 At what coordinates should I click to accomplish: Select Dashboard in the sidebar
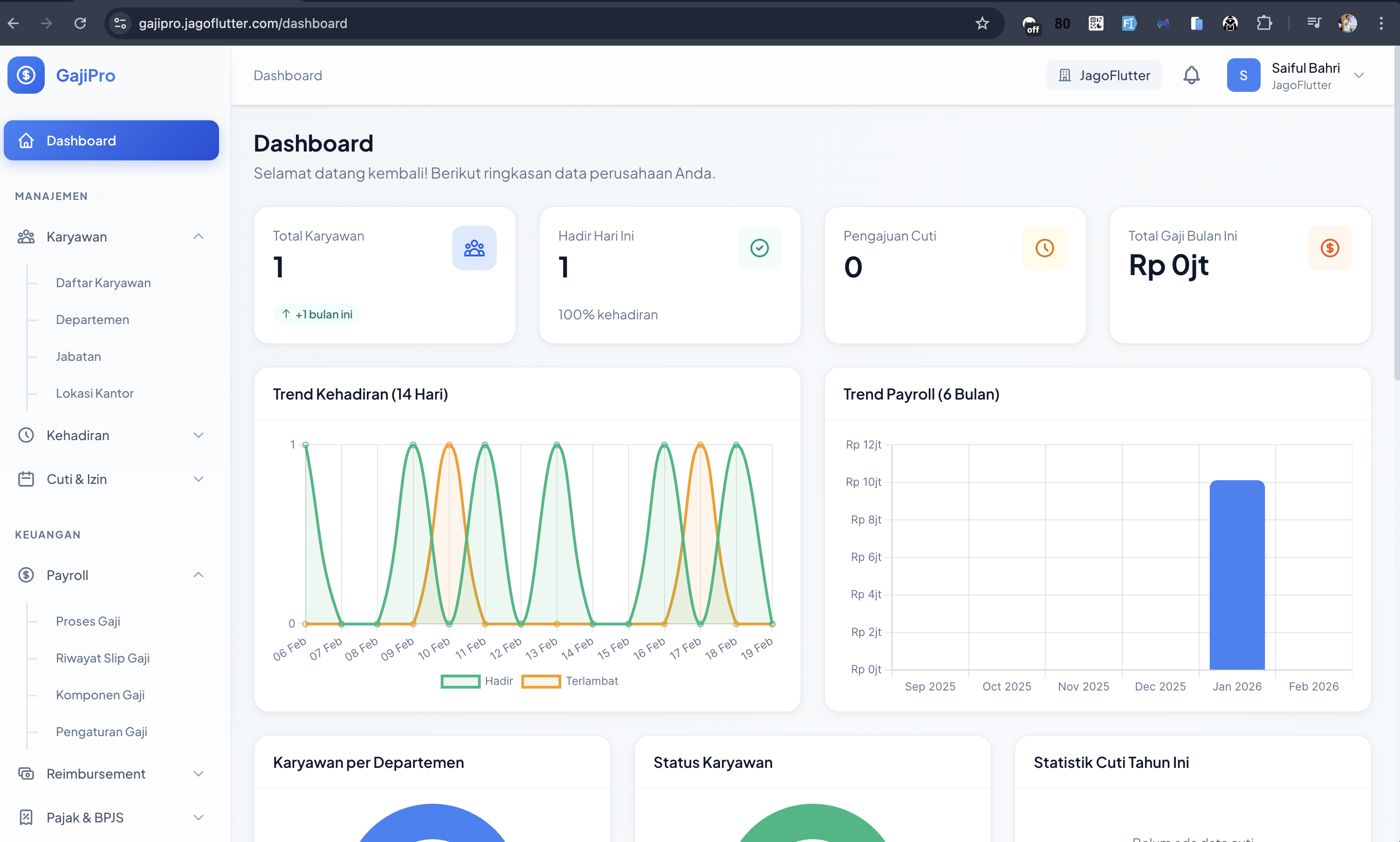point(111,140)
